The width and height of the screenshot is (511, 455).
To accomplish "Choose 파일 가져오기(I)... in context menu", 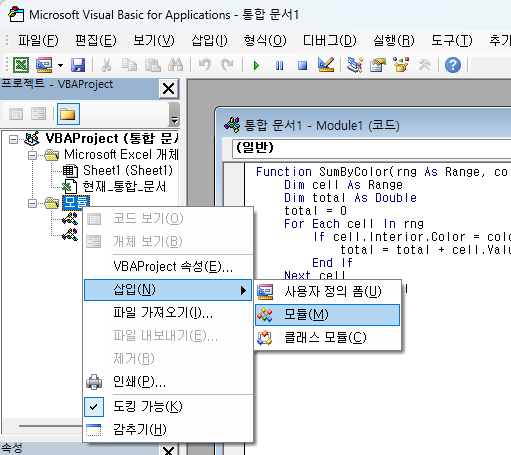I will (168, 313).
